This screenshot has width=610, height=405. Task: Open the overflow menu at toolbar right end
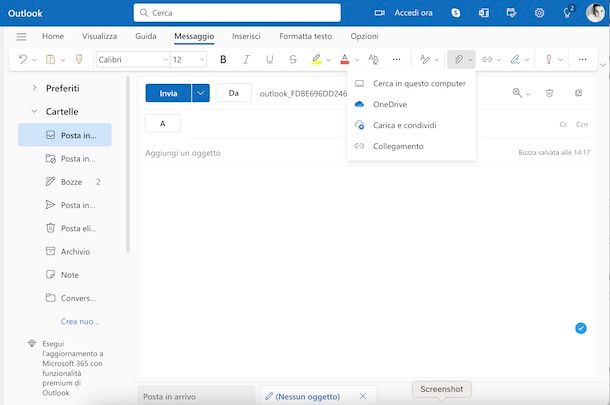click(582, 59)
